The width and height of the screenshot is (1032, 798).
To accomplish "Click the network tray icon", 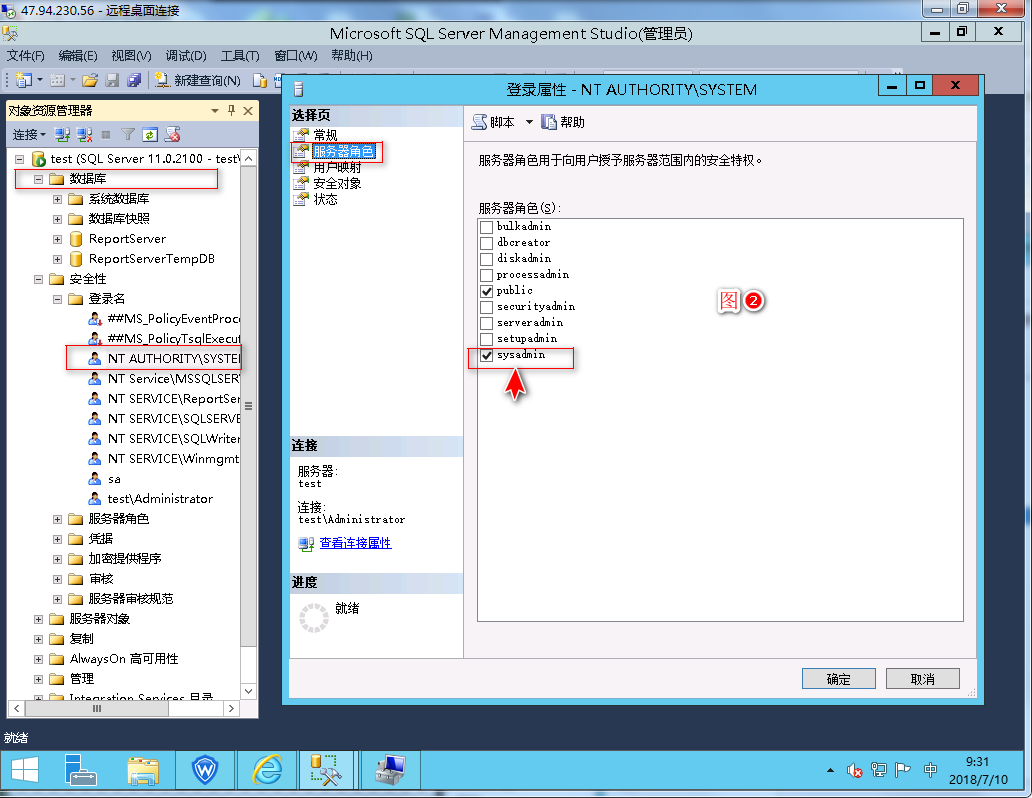I will (878, 770).
